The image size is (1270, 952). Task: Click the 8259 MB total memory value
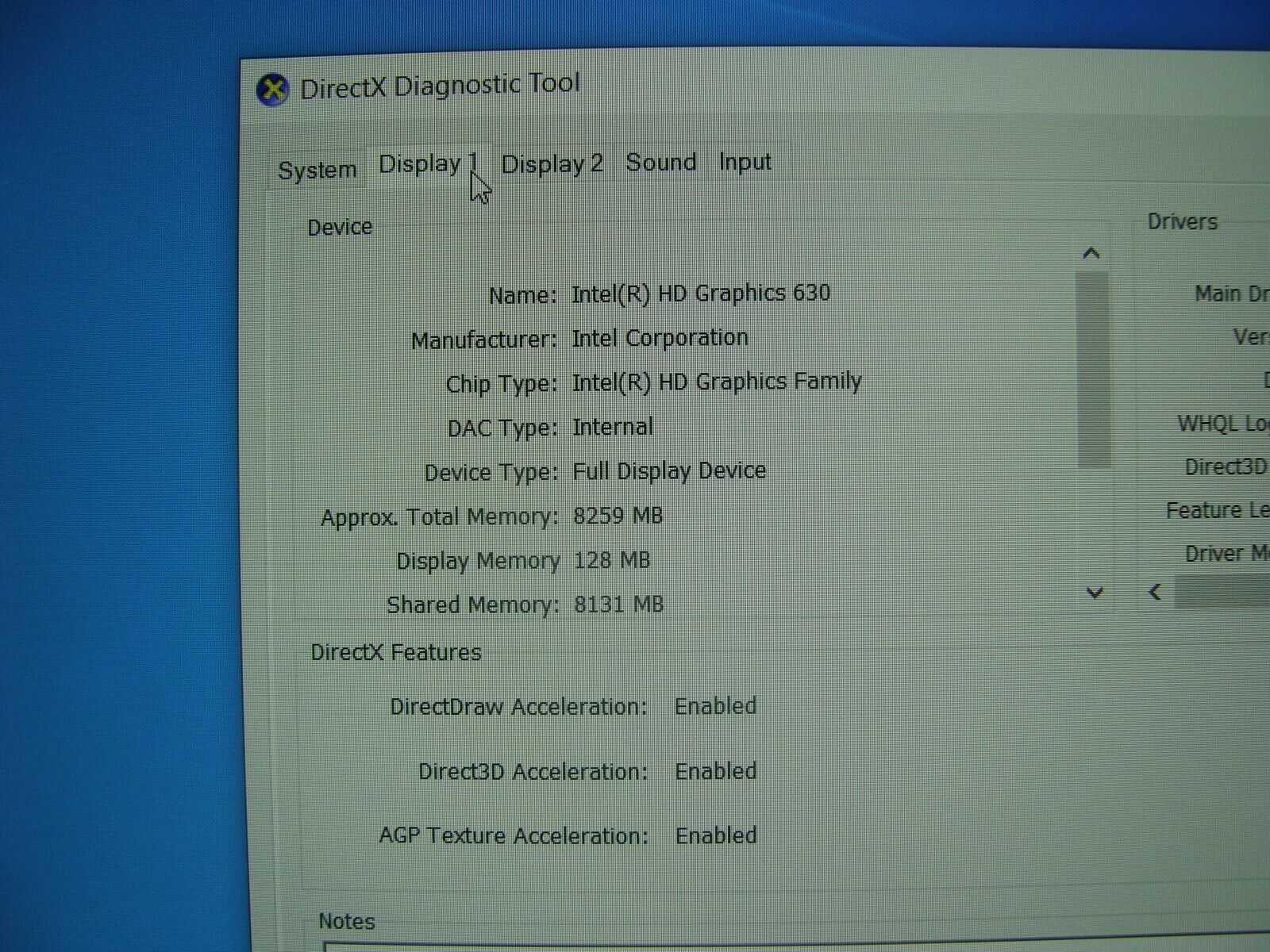click(618, 516)
